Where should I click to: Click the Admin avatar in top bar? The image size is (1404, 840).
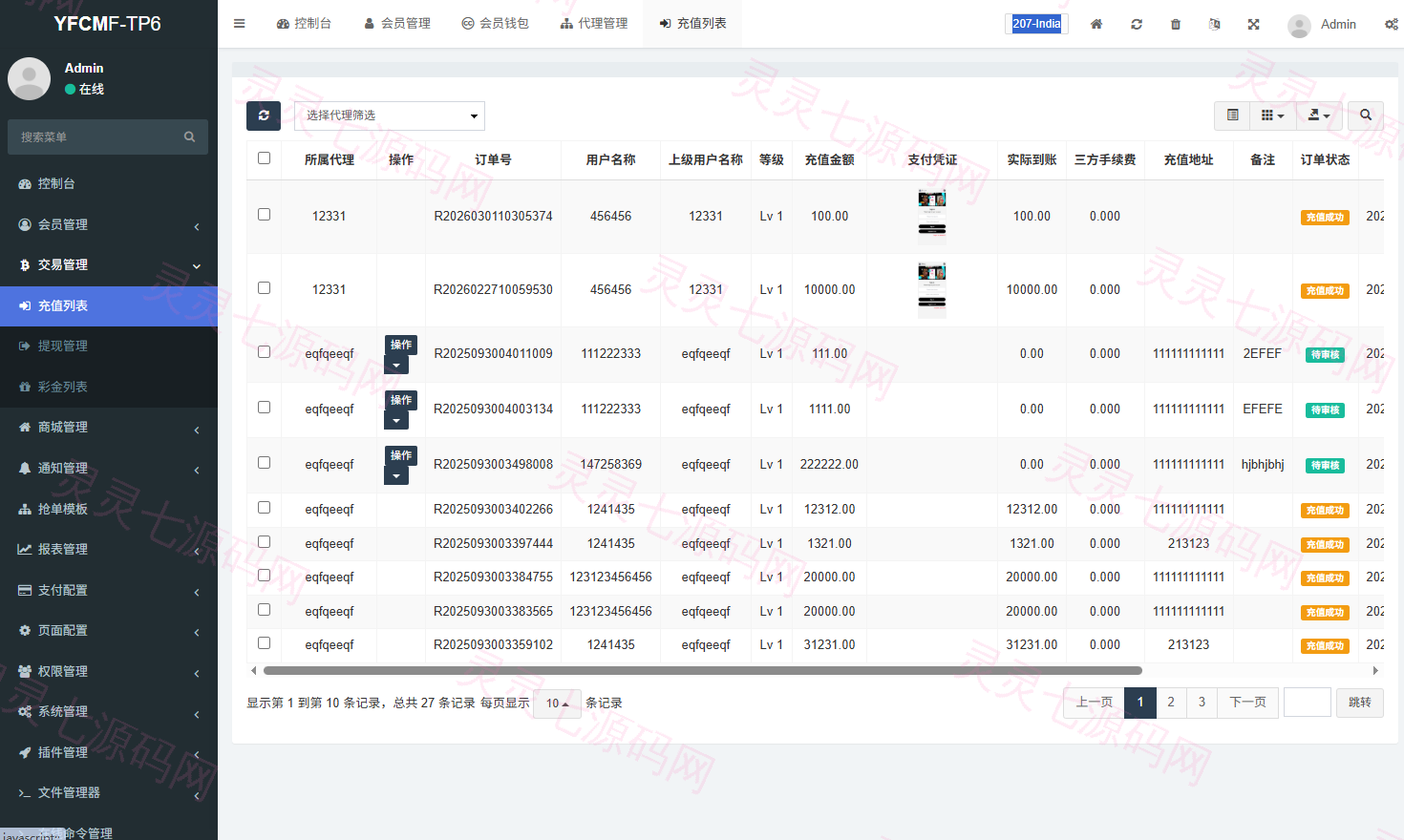pyautogui.click(x=1299, y=26)
